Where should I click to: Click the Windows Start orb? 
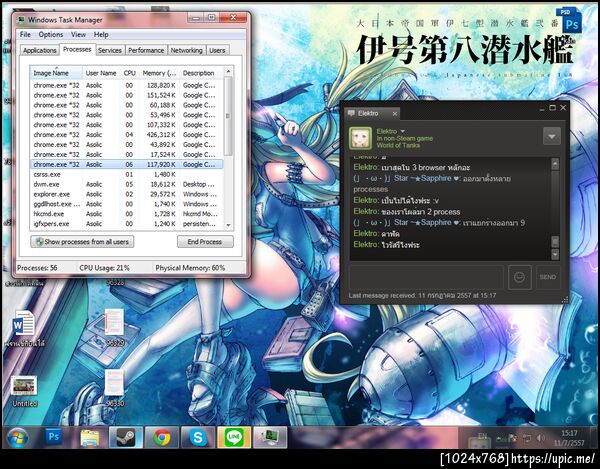[x=18, y=438]
